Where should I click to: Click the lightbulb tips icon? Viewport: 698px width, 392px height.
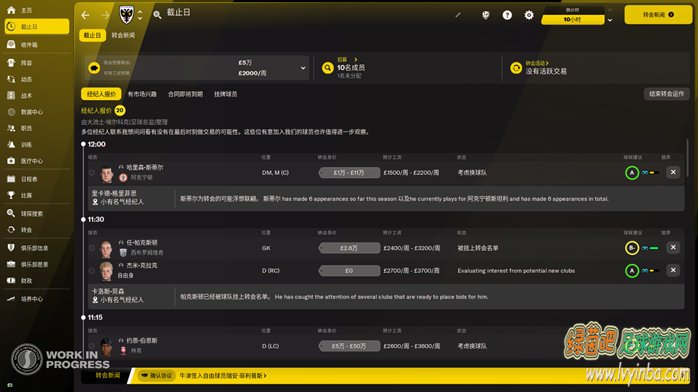coord(486,15)
